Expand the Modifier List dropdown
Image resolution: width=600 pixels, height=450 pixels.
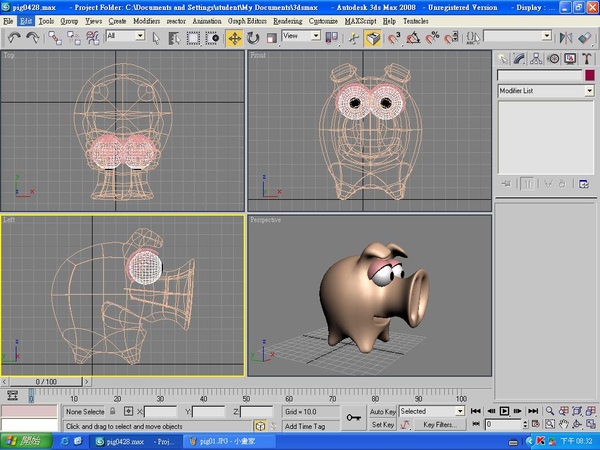click(x=544, y=91)
